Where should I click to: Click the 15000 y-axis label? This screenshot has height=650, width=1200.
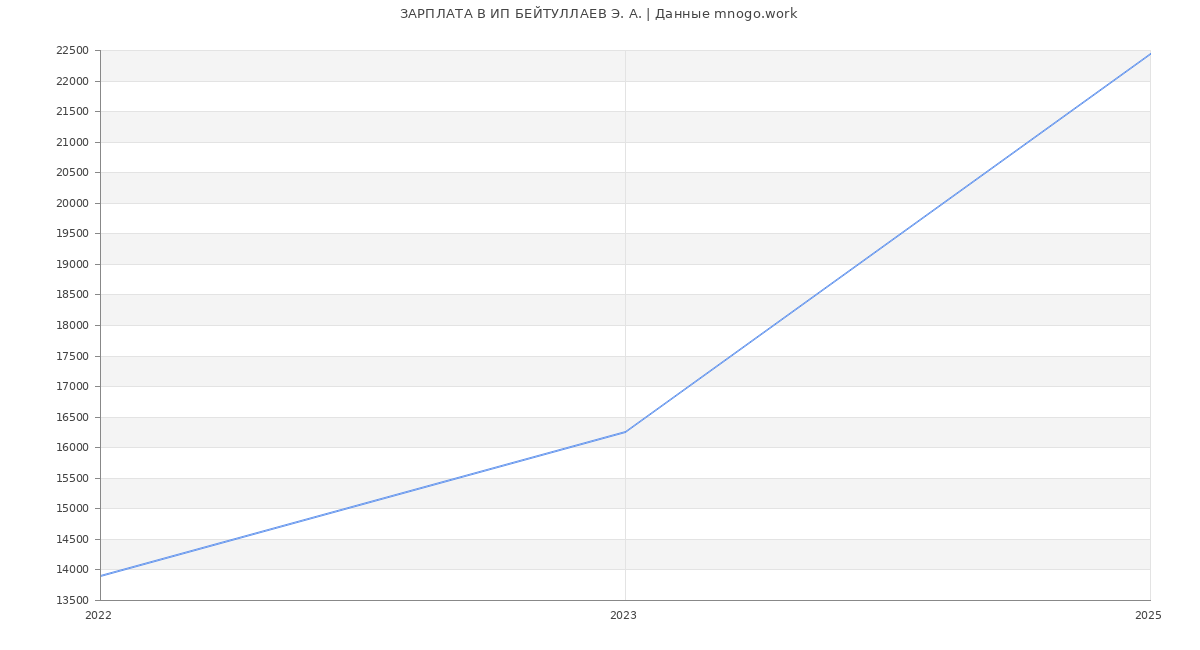[x=72, y=509]
